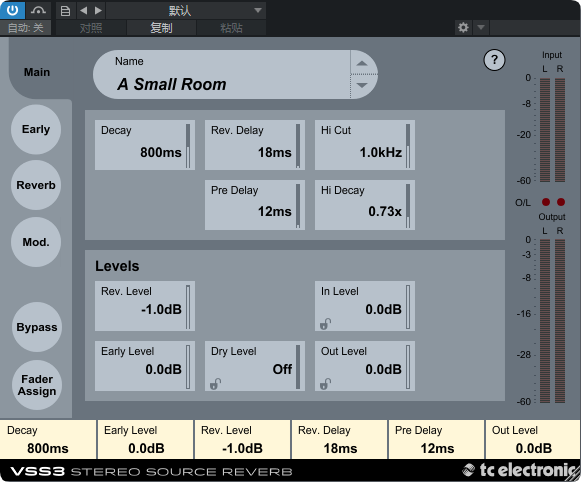Open the 默认 preset dropdown
Viewport: 581px width, 482px height.
click(186, 10)
